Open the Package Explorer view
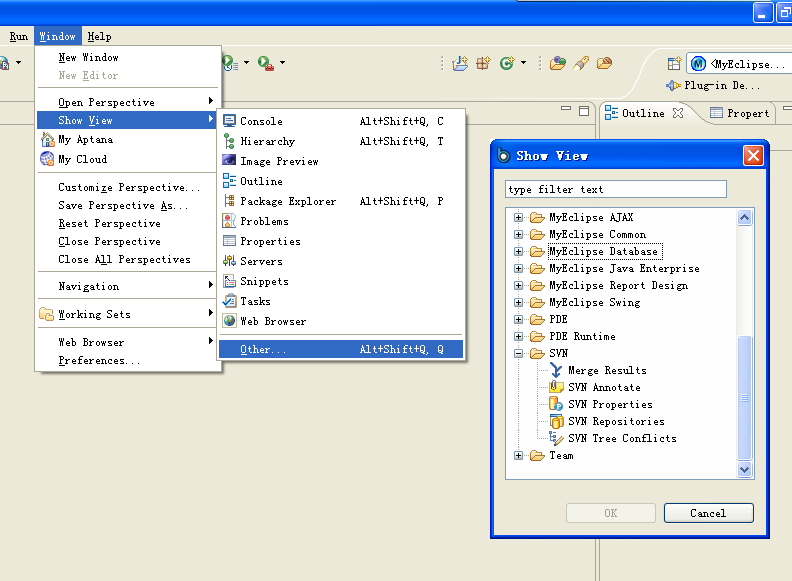The image size is (792, 581). [341, 201]
